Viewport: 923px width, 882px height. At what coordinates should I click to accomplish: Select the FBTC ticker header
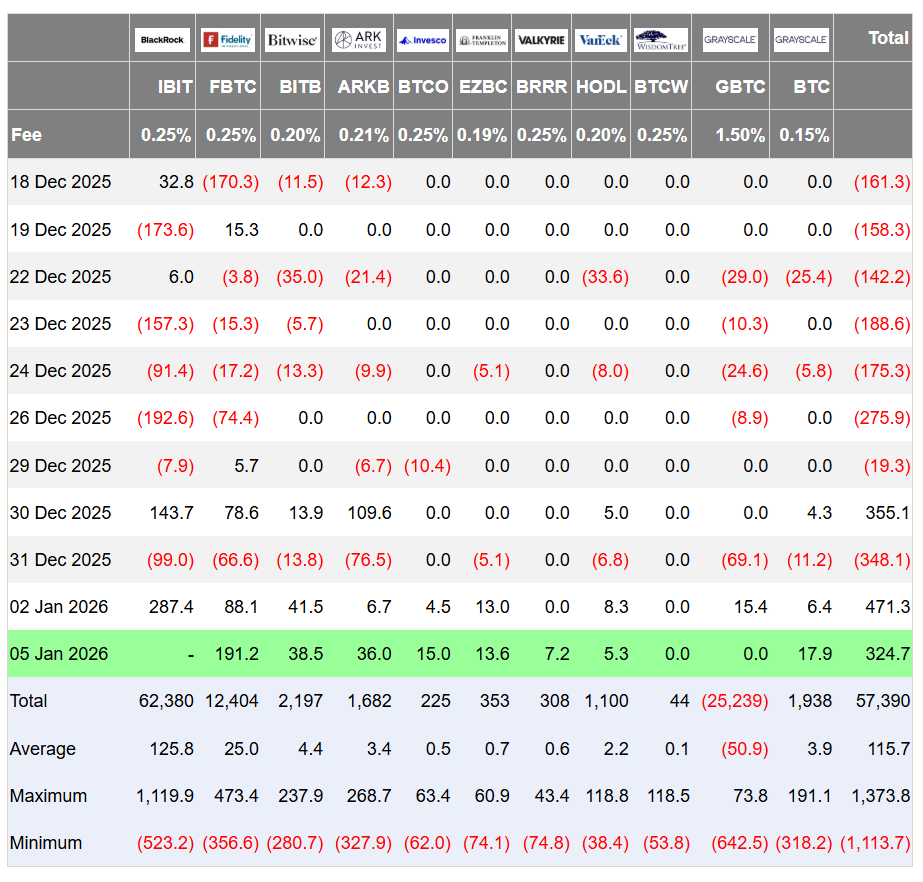coord(233,87)
